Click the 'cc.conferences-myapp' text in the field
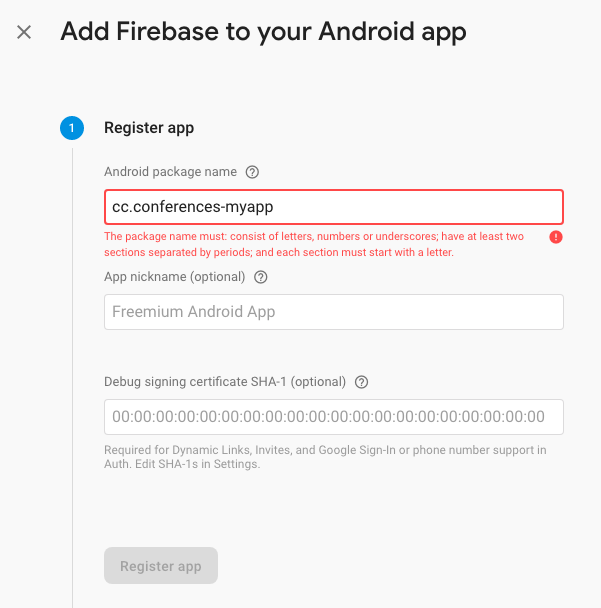The width and height of the screenshot is (601, 608). pos(192,207)
